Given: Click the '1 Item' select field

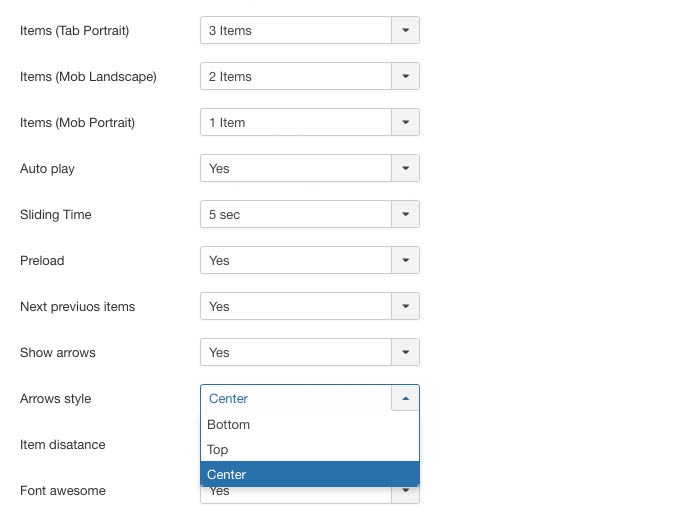Looking at the screenshot, I should tap(296, 123).
